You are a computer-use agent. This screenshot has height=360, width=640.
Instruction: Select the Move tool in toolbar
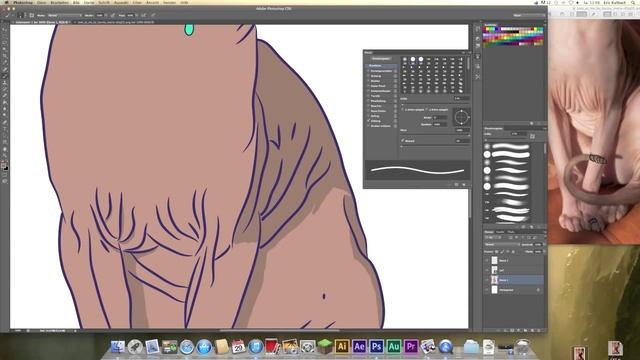(5, 30)
